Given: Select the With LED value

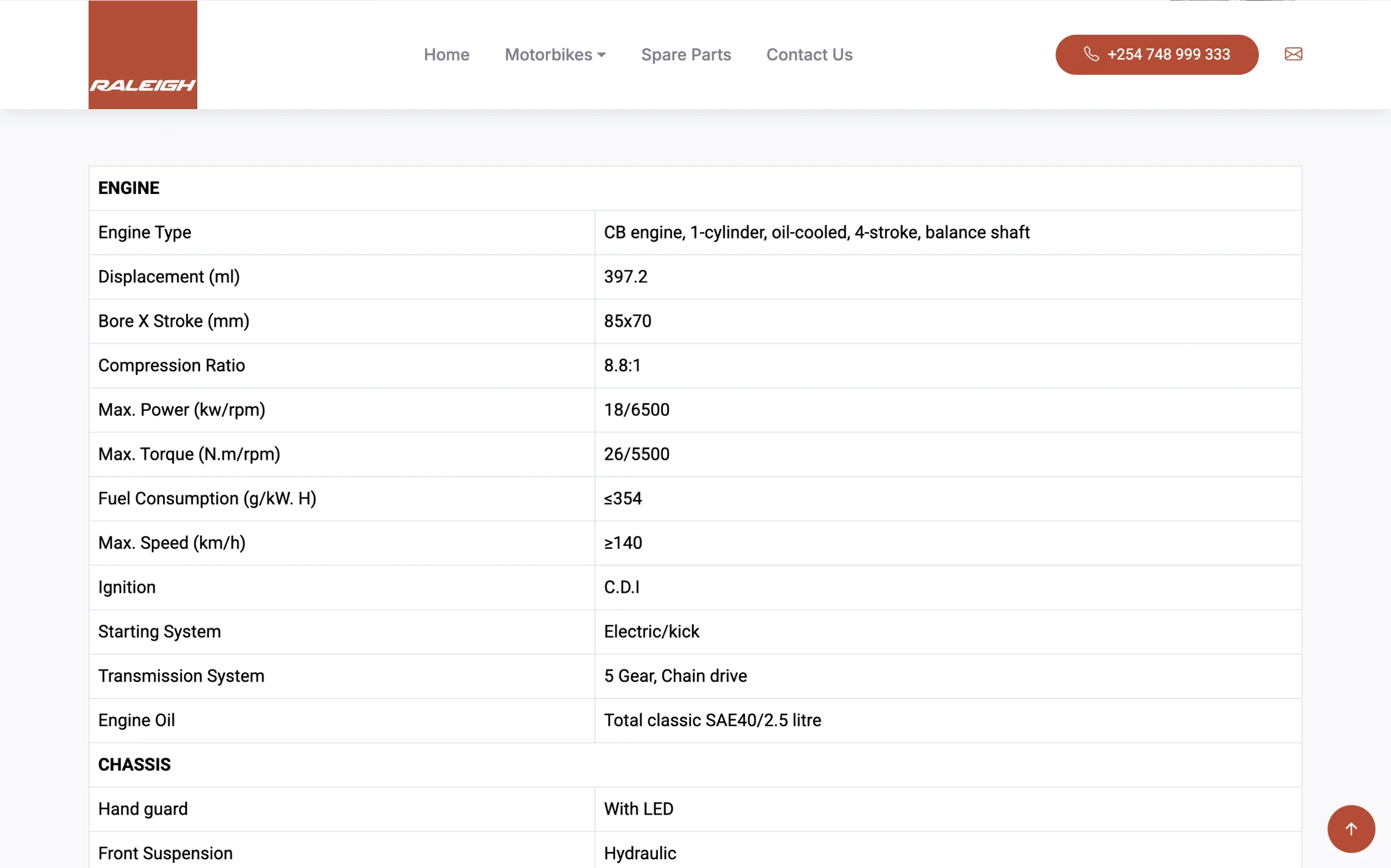Looking at the screenshot, I should [x=639, y=808].
